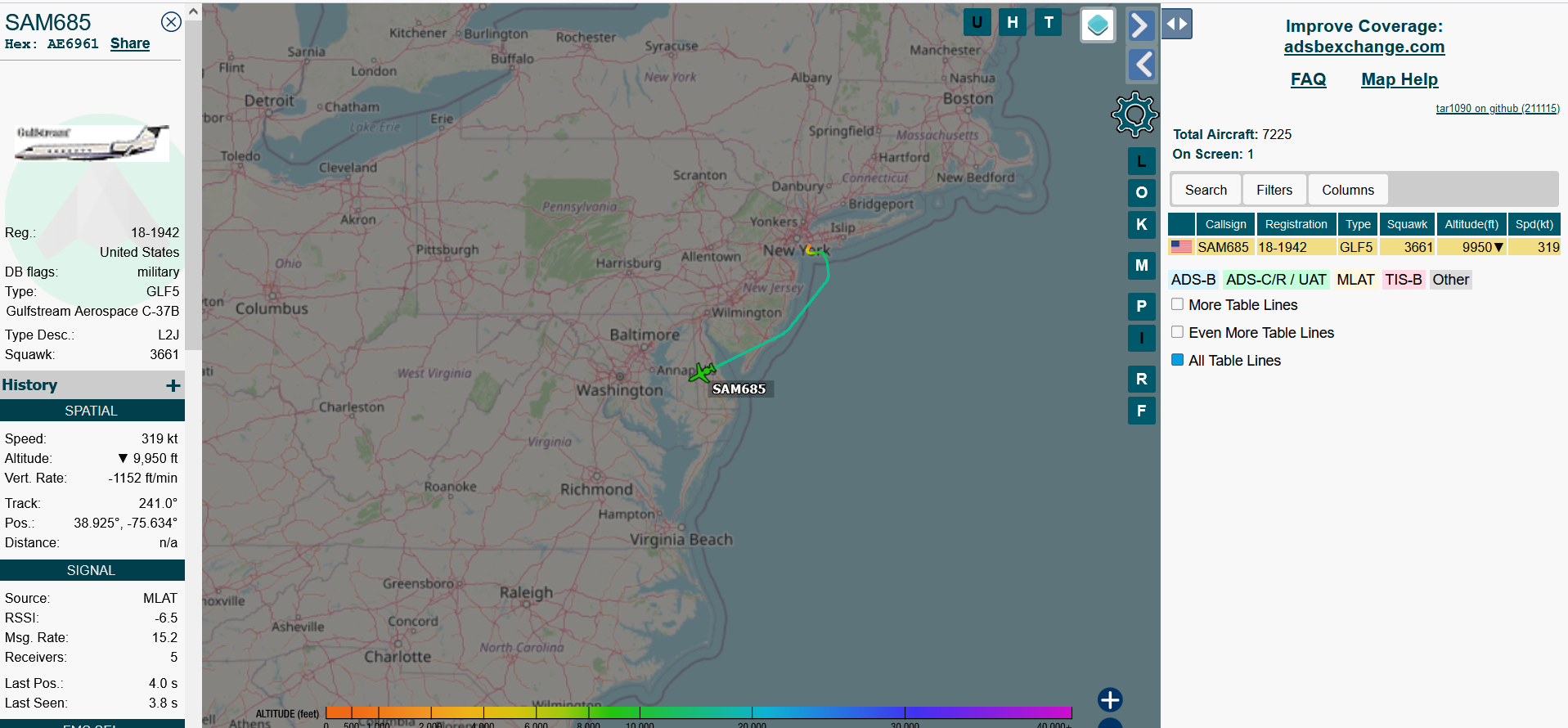
Task: Click GLF5 type cell in table
Action: [x=1356, y=247]
